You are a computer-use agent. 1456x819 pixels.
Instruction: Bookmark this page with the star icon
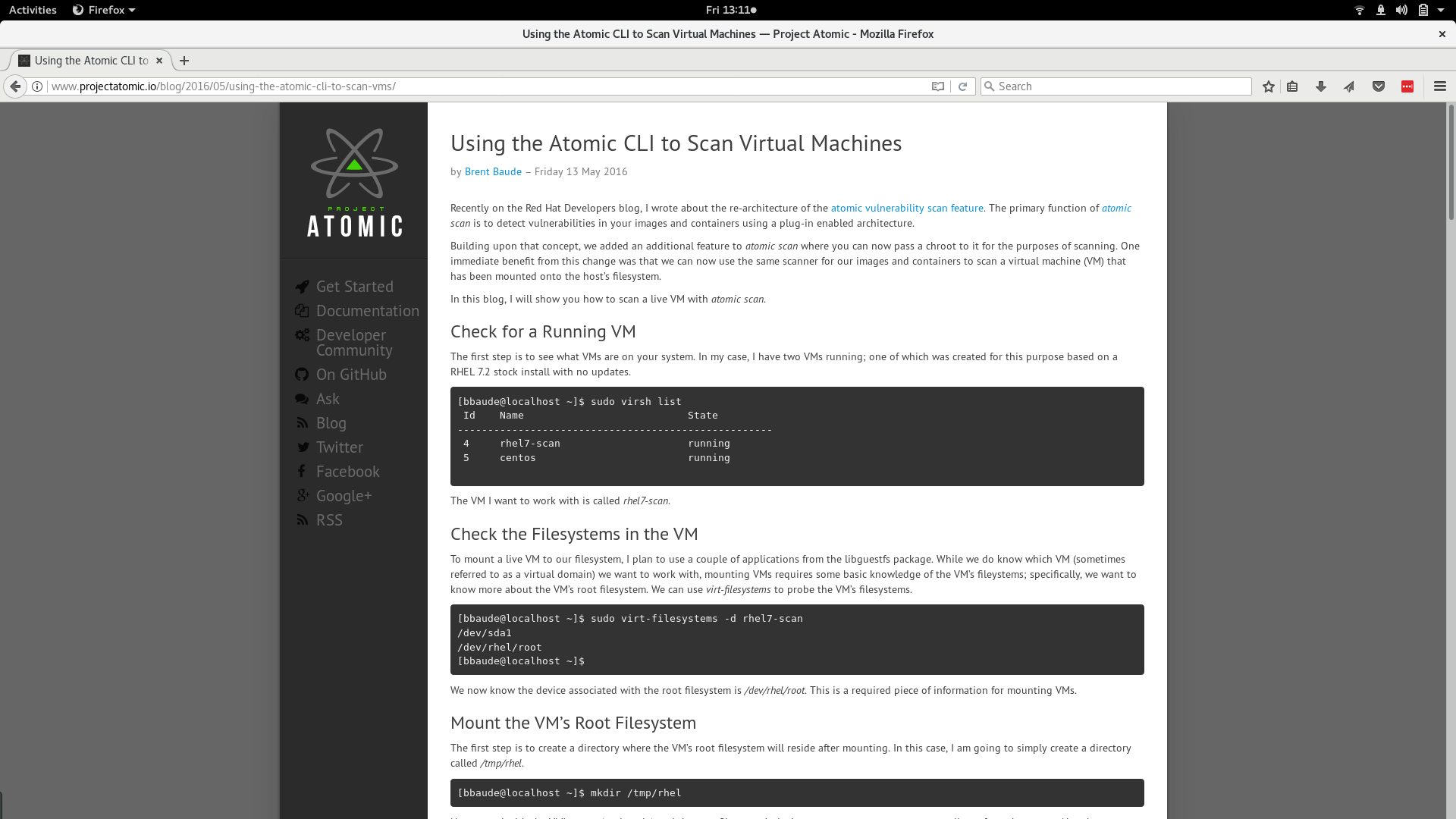1269,86
